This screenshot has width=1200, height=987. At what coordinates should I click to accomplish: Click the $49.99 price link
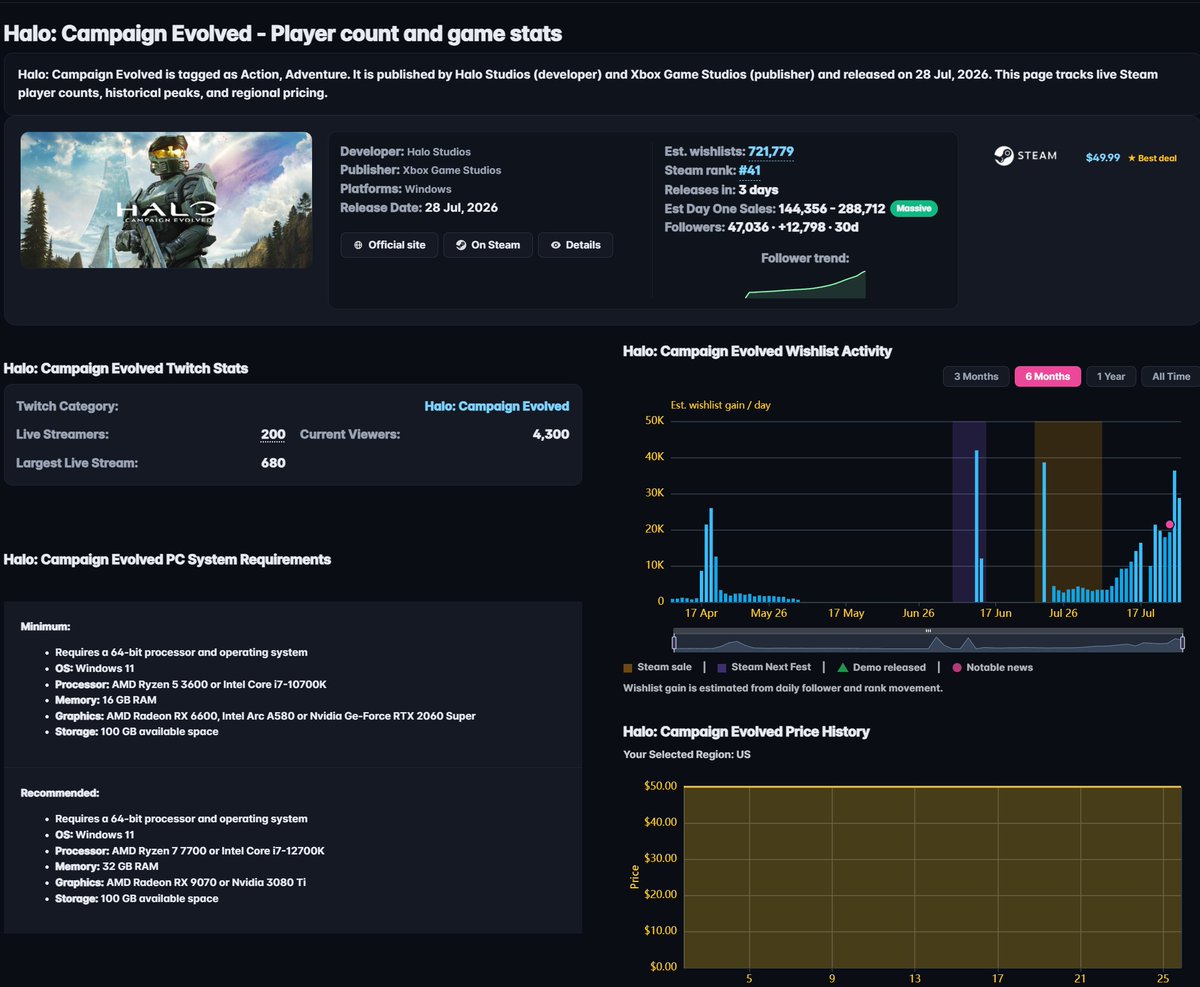pos(1103,158)
